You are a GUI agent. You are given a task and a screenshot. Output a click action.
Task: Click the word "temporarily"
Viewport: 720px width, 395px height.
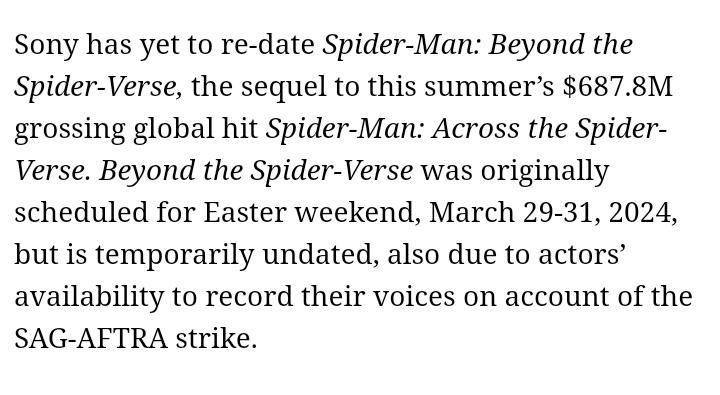(174, 255)
